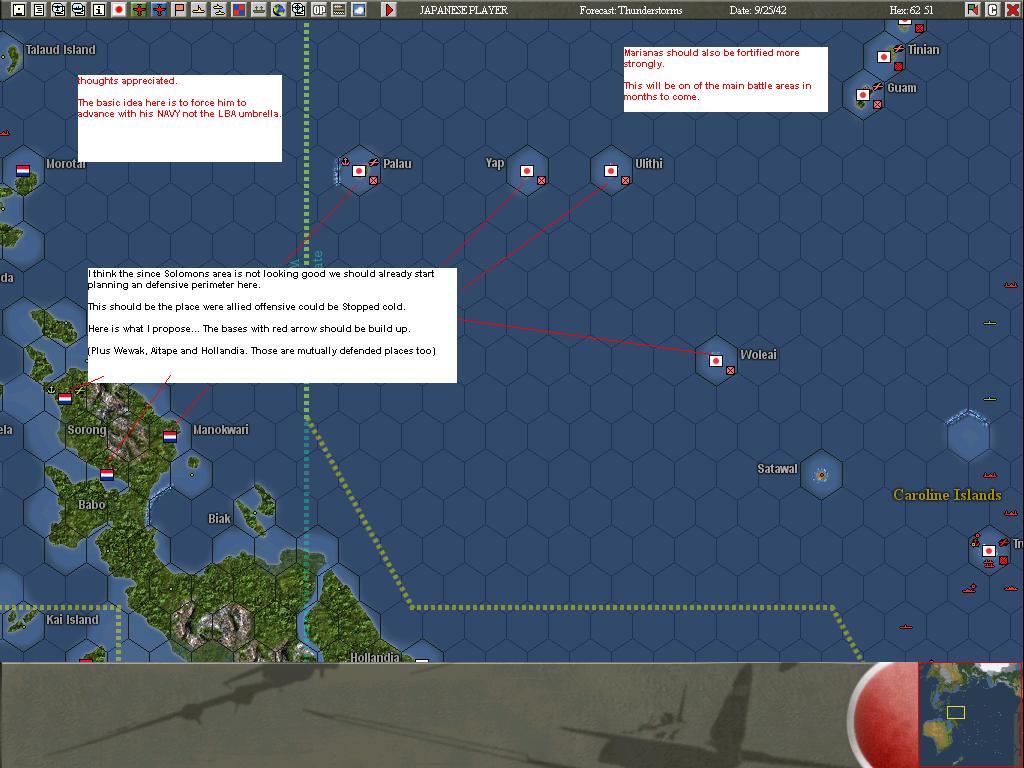Select red plane on blue background icon
The image size is (1024, 768).
159,10
